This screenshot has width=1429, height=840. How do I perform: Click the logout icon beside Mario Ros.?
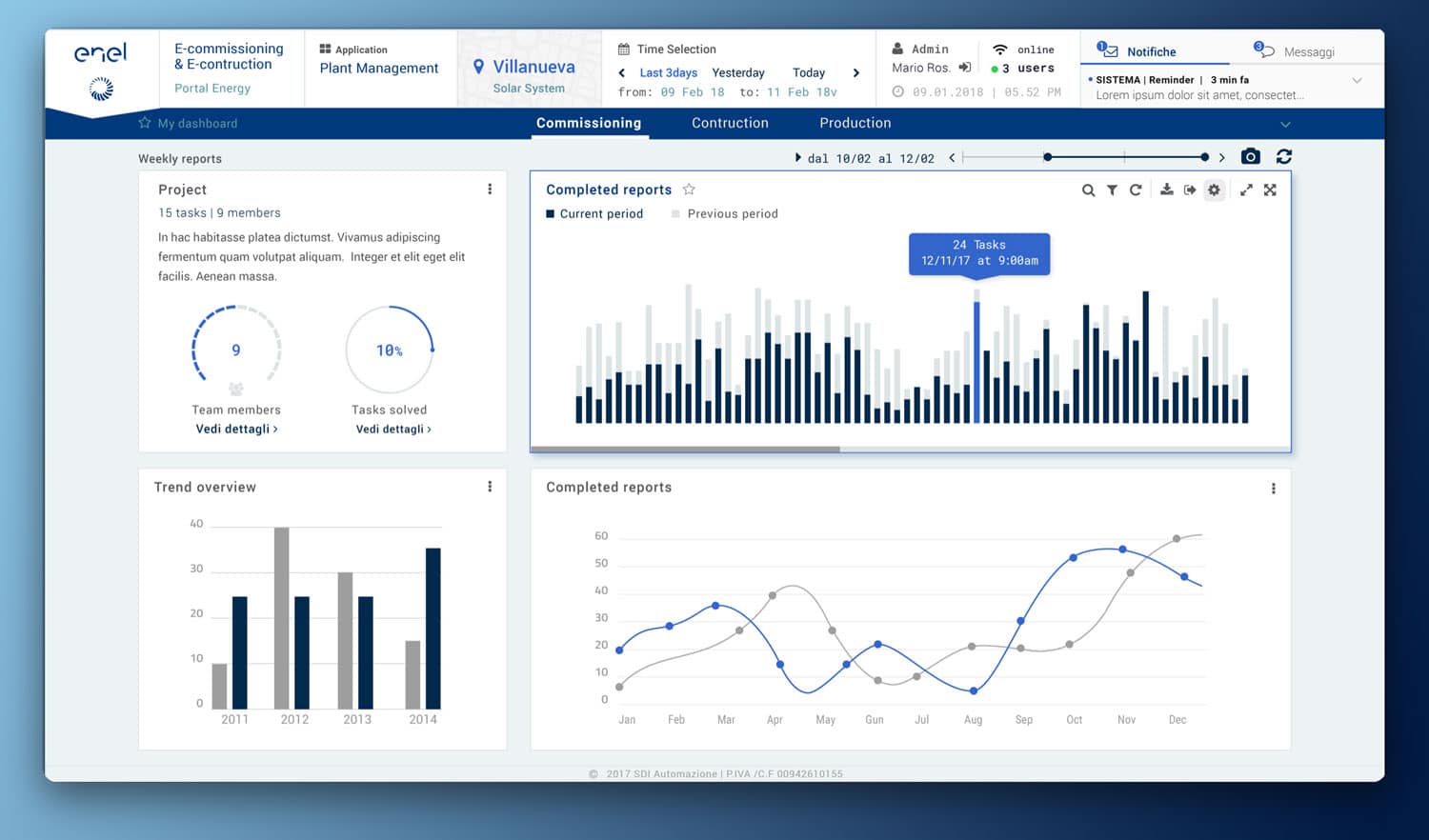pyautogui.click(x=964, y=68)
